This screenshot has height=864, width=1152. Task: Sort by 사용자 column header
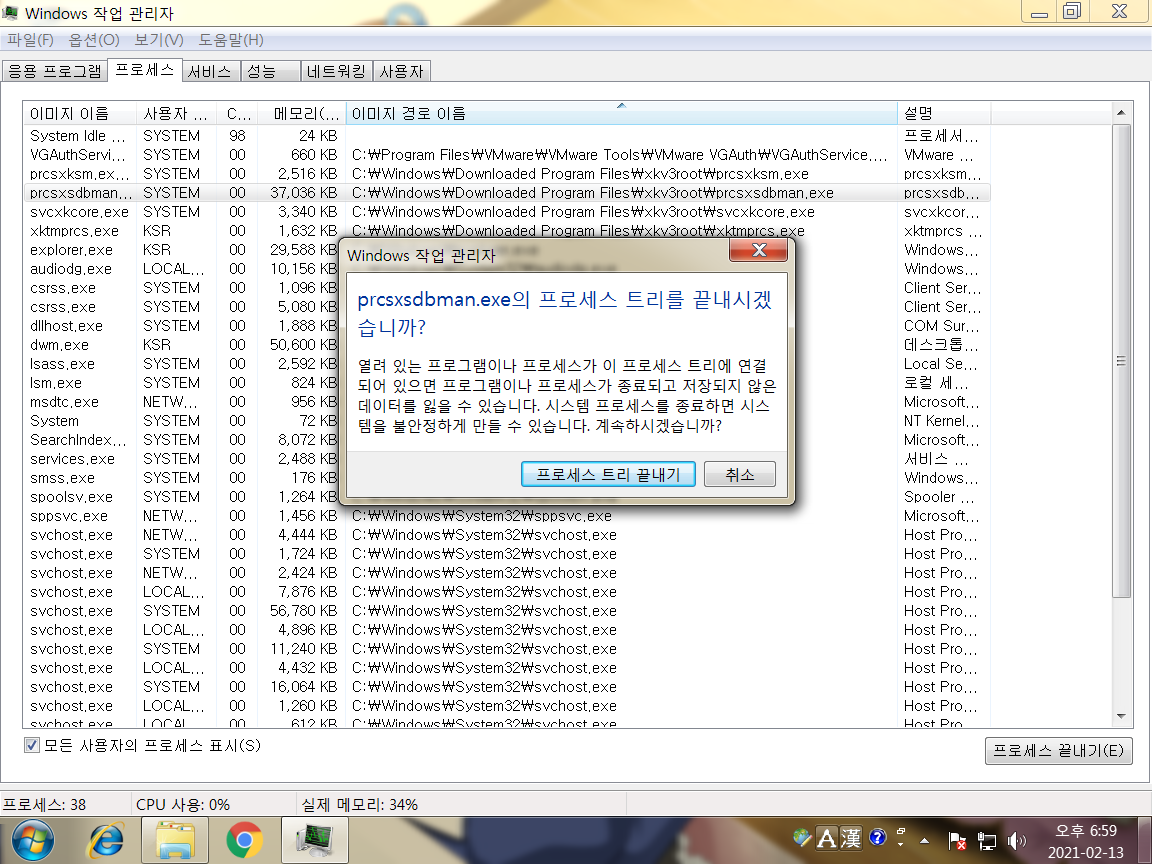[176, 114]
